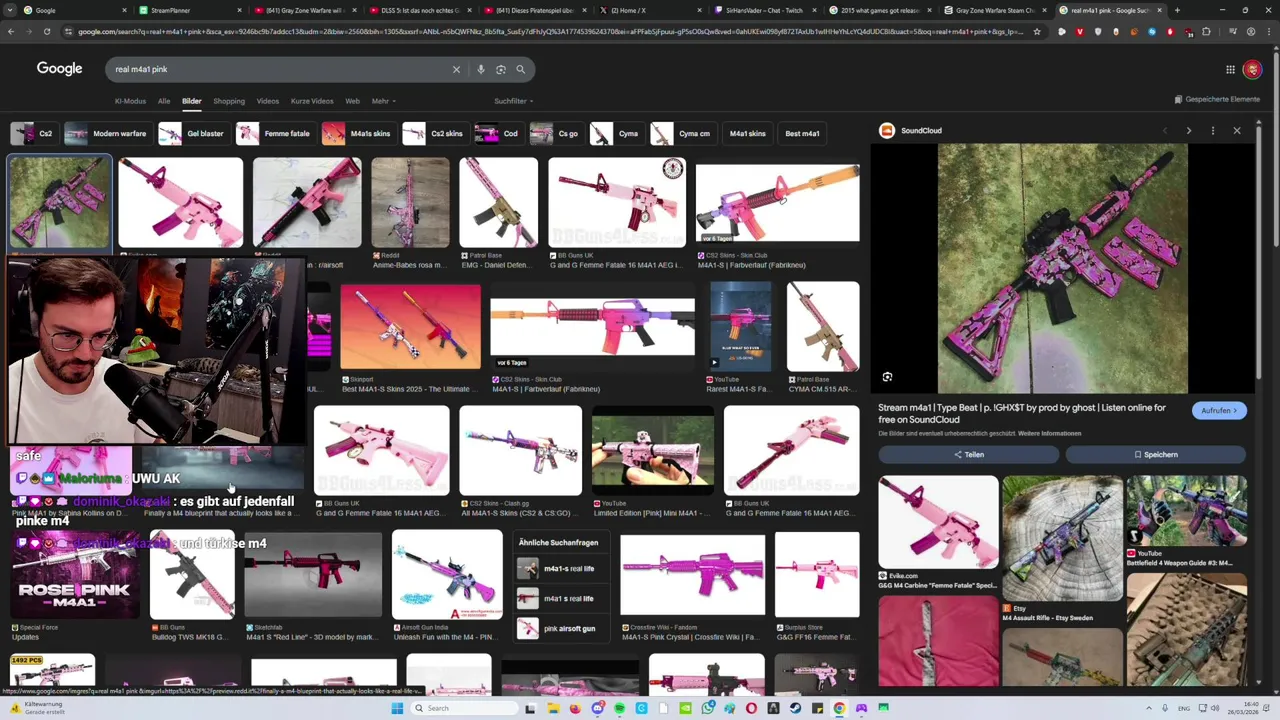
Task: Close the image preview panel
Action: click(1237, 131)
